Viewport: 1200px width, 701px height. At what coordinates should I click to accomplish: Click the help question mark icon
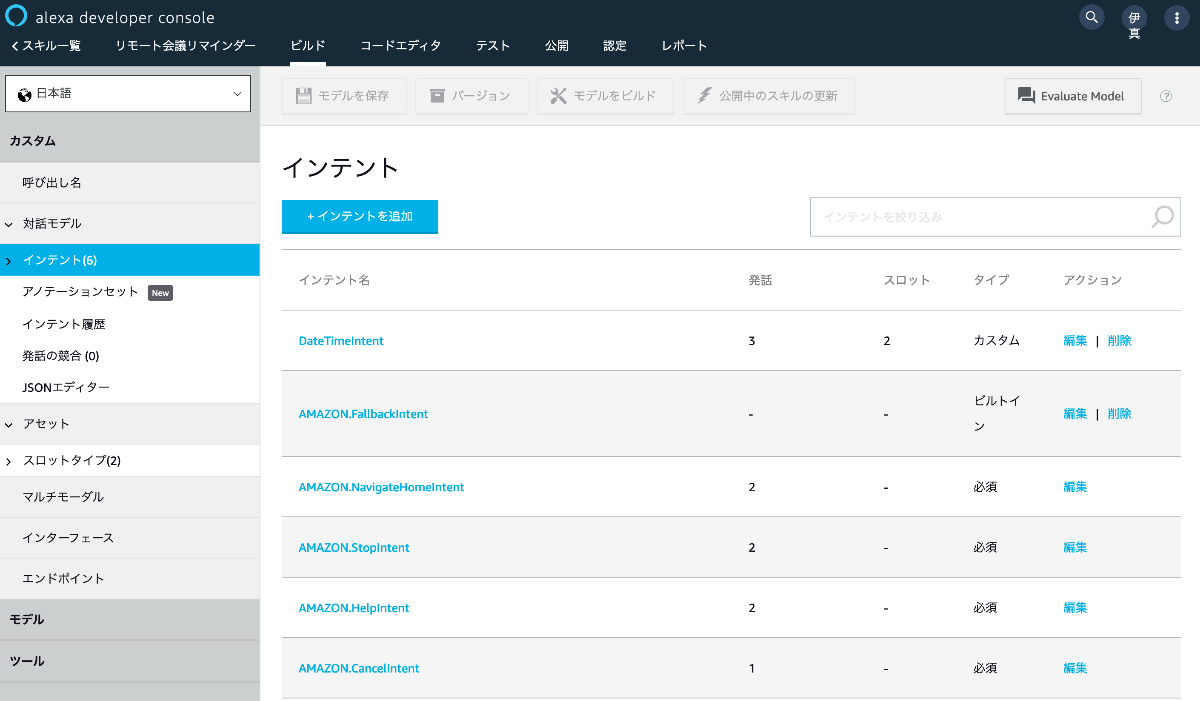pos(1166,96)
